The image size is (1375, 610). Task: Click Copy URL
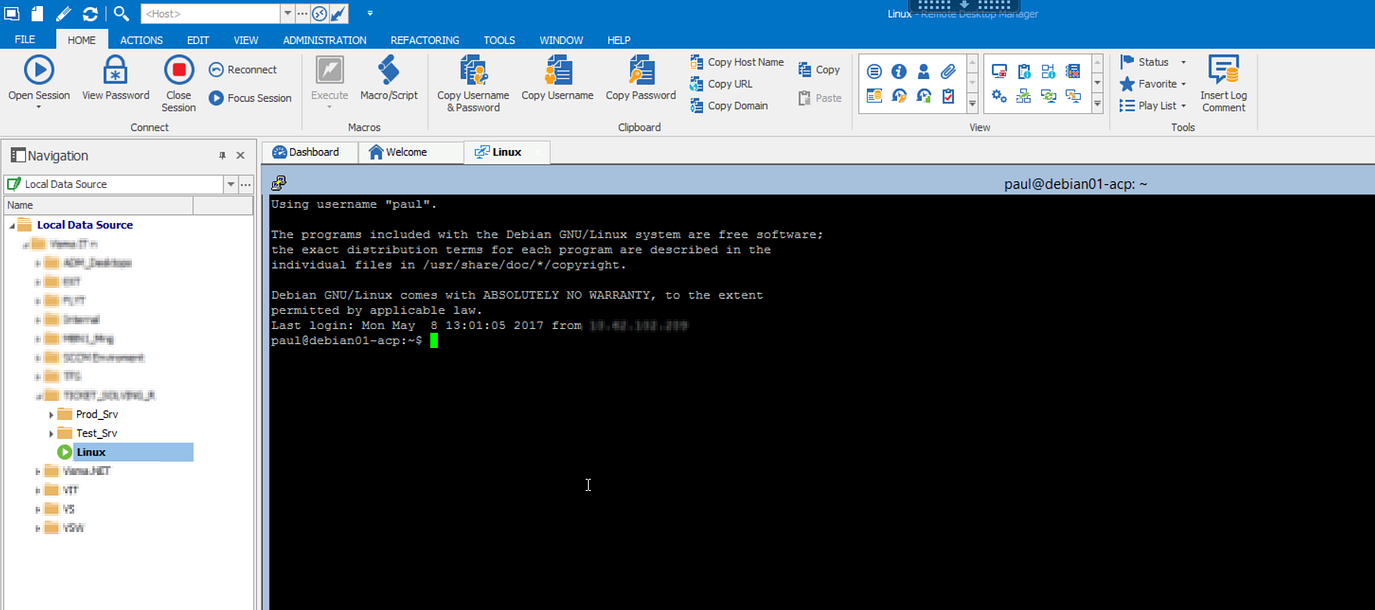pos(721,84)
